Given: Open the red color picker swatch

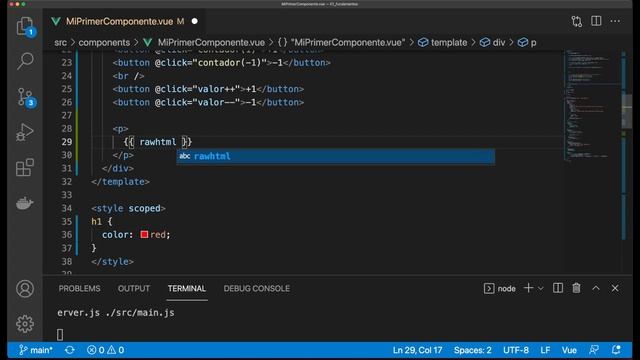Looking at the screenshot, I should [x=144, y=235].
